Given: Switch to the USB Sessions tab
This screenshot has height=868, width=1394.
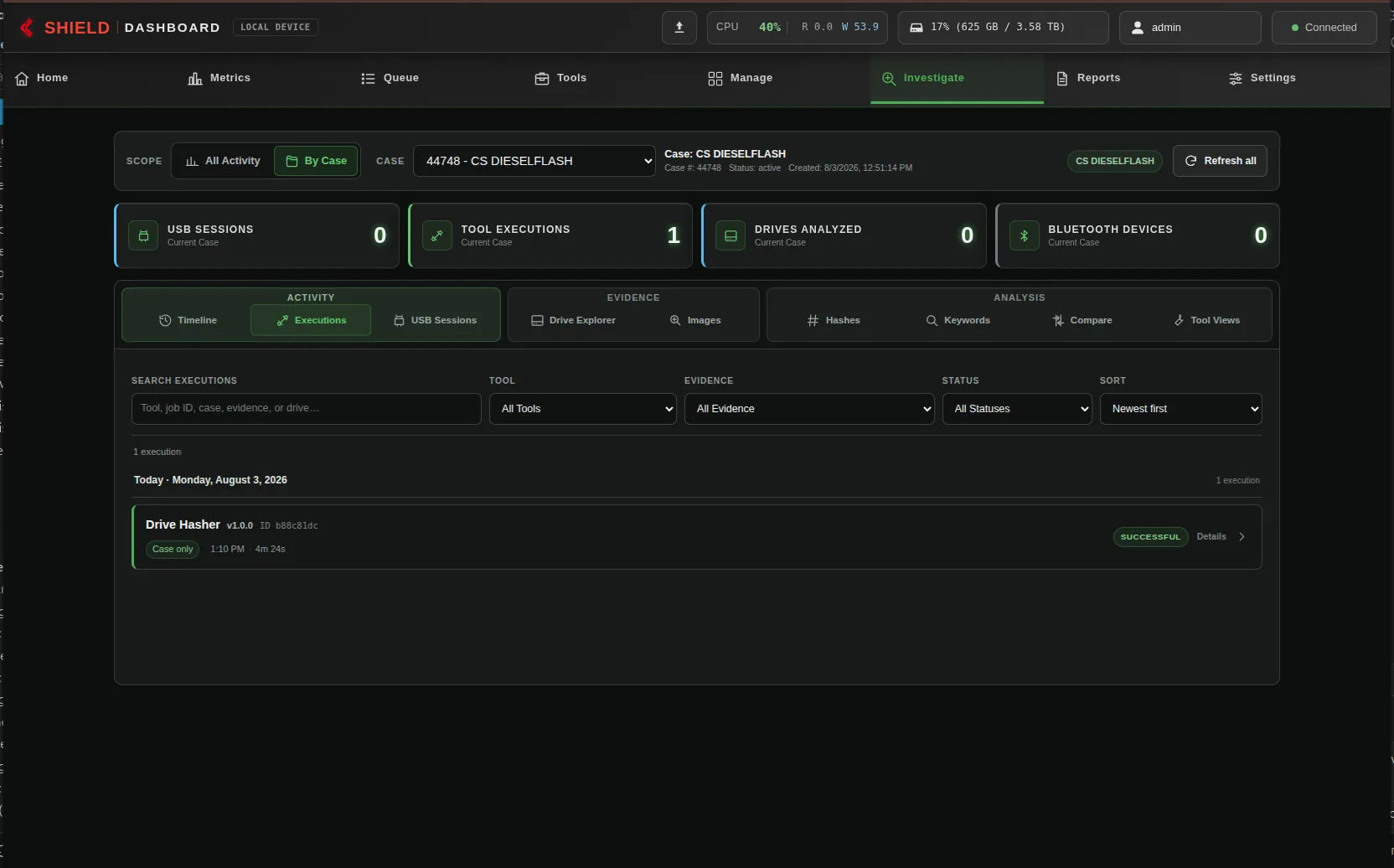Looking at the screenshot, I should [x=435, y=320].
